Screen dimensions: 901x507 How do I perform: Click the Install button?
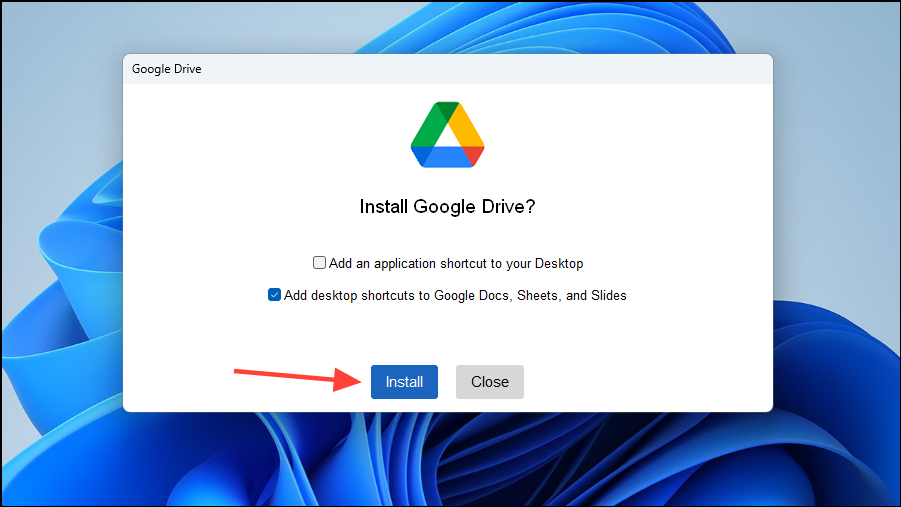(404, 382)
